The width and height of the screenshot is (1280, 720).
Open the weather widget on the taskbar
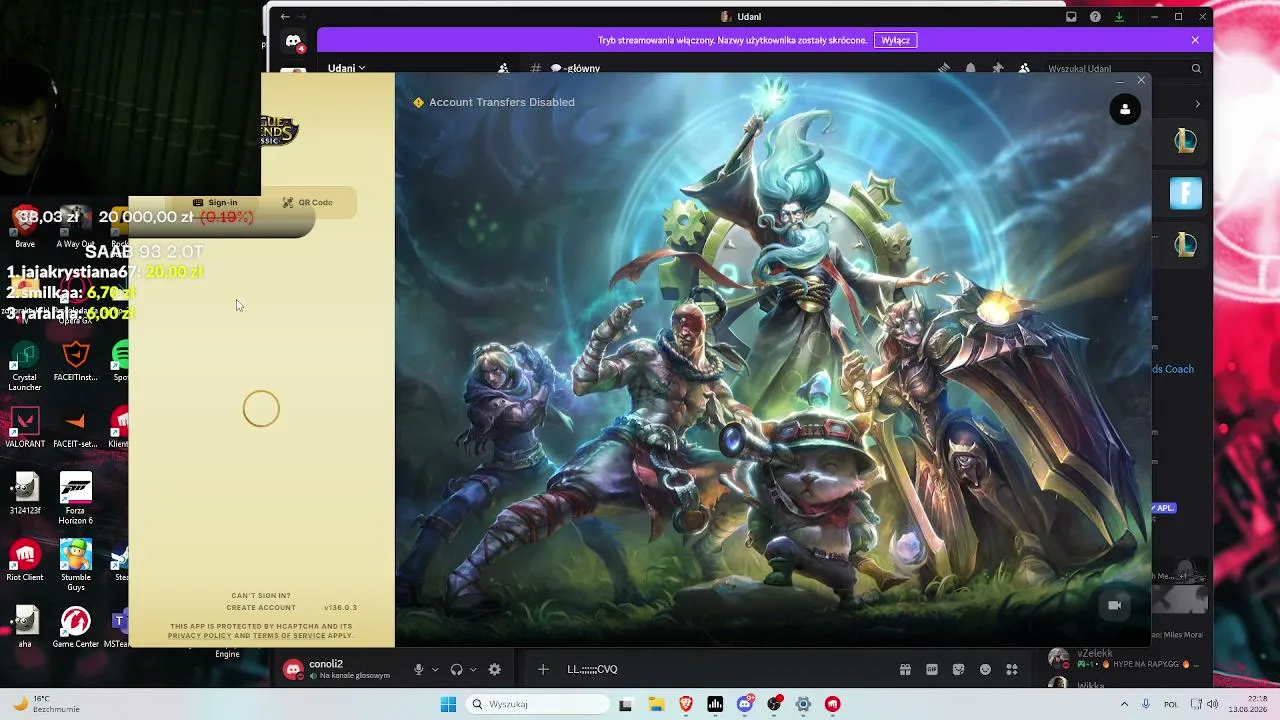tap(44, 704)
